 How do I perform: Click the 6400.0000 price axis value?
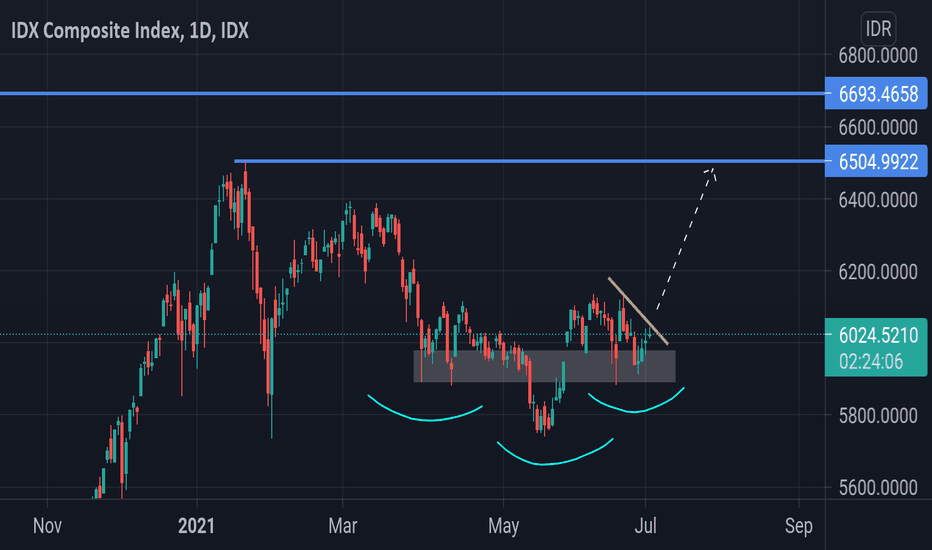[878, 200]
